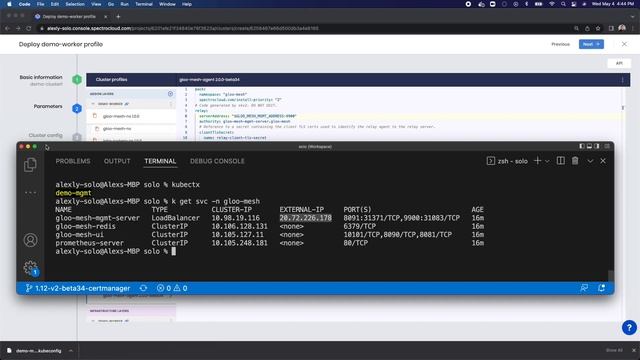Close the Deploy demo-worker profile wizard
This screenshot has width=640, height=360.
624,44
